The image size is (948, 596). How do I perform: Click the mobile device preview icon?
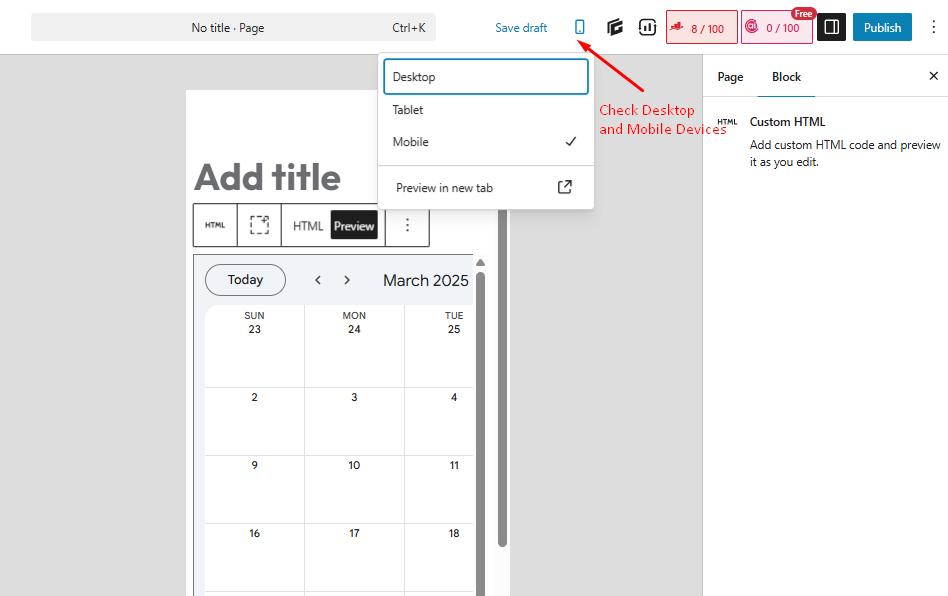coord(580,28)
